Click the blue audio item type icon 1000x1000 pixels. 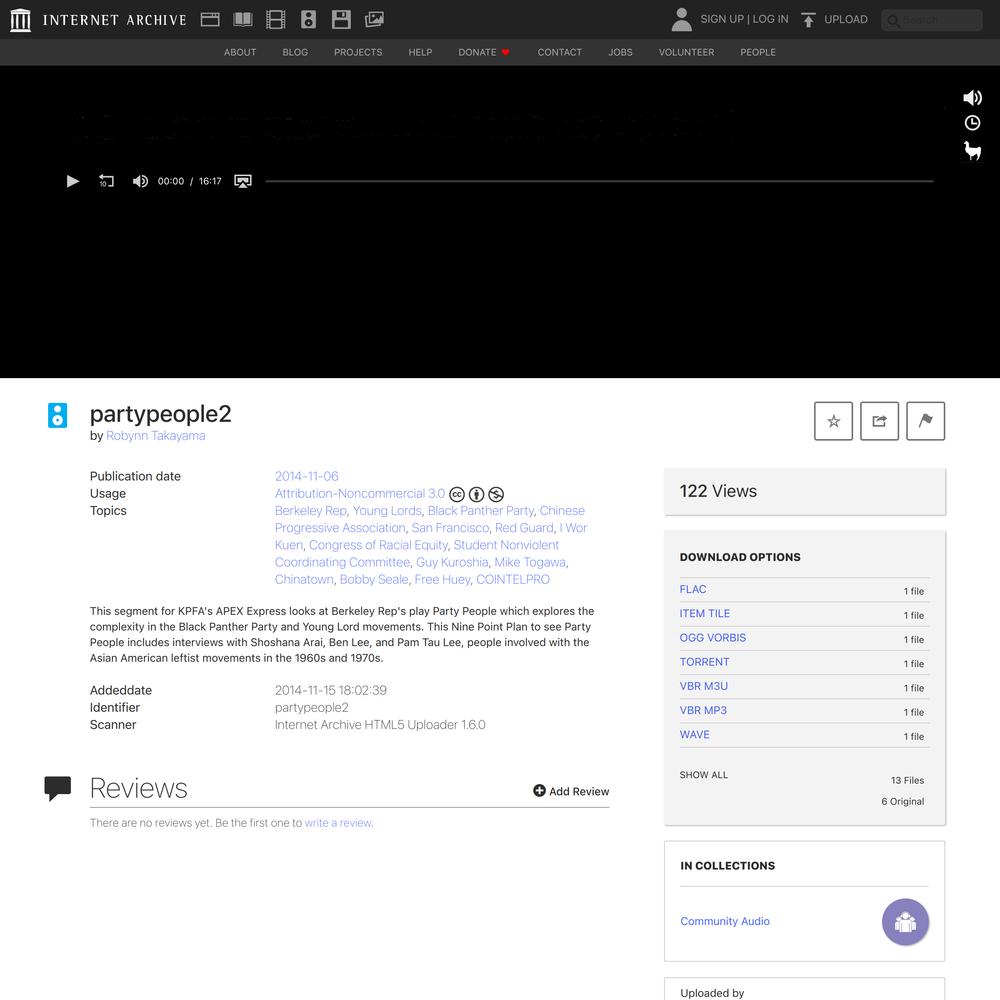[x=57, y=415]
